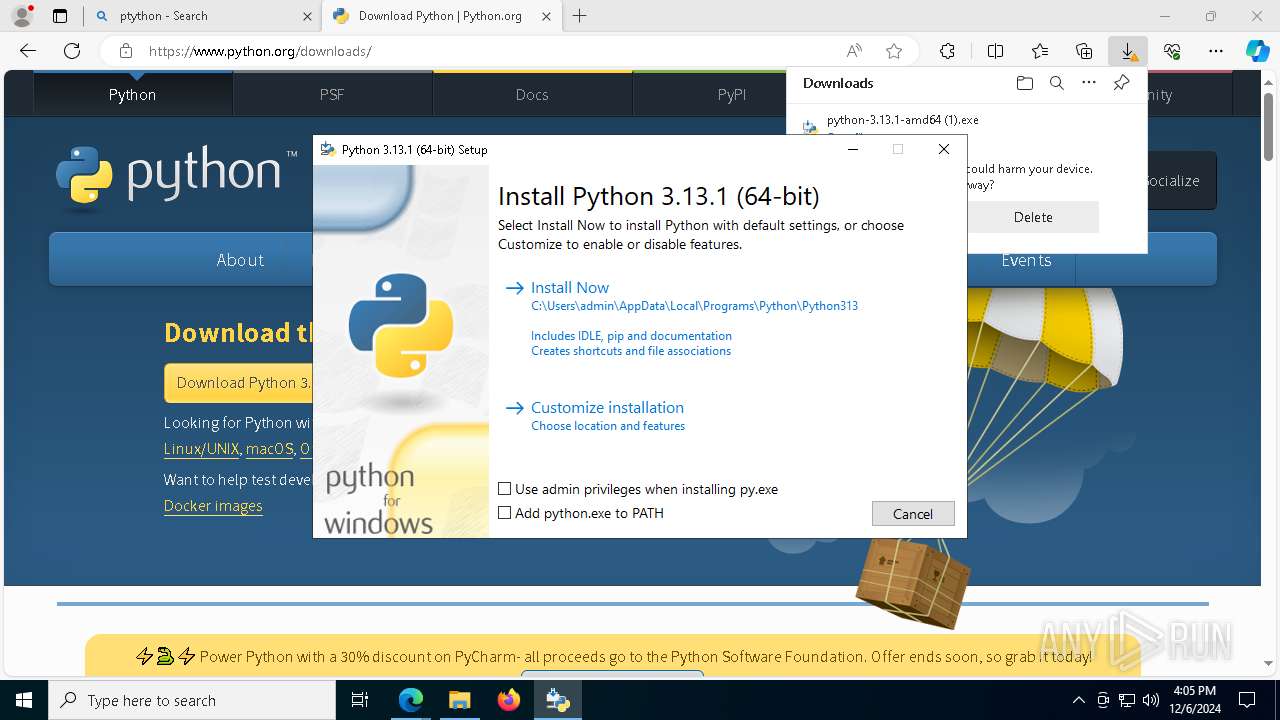Check Add python.exe to PATH
This screenshot has height=720, width=1280.
[x=504, y=513]
